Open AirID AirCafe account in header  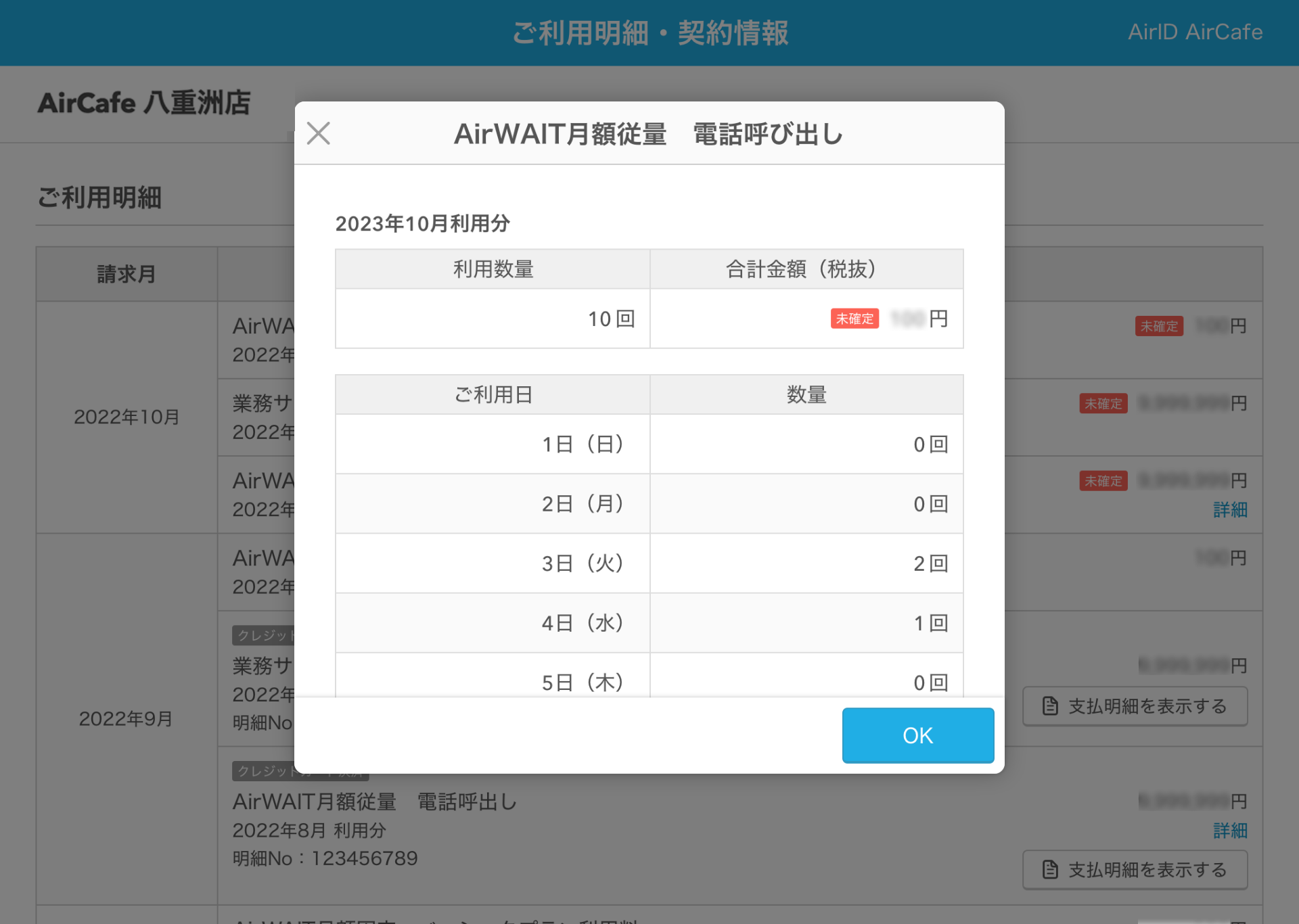(x=1195, y=32)
